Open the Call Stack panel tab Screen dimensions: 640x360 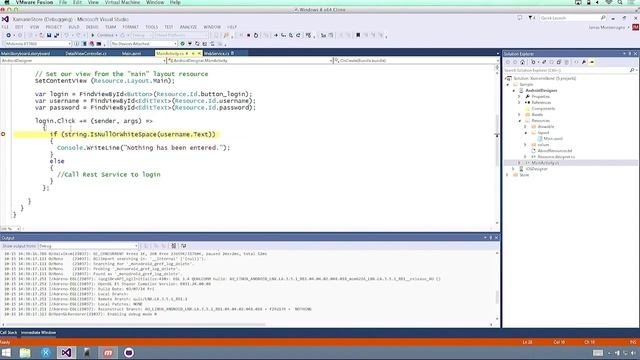[9, 333]
